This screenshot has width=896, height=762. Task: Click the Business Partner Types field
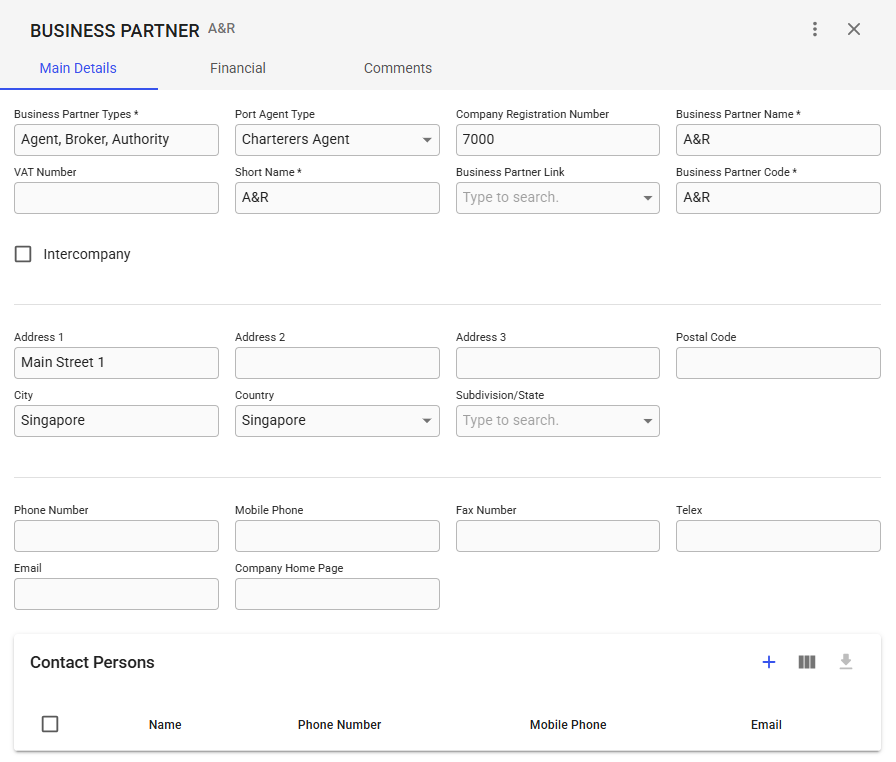116,140
